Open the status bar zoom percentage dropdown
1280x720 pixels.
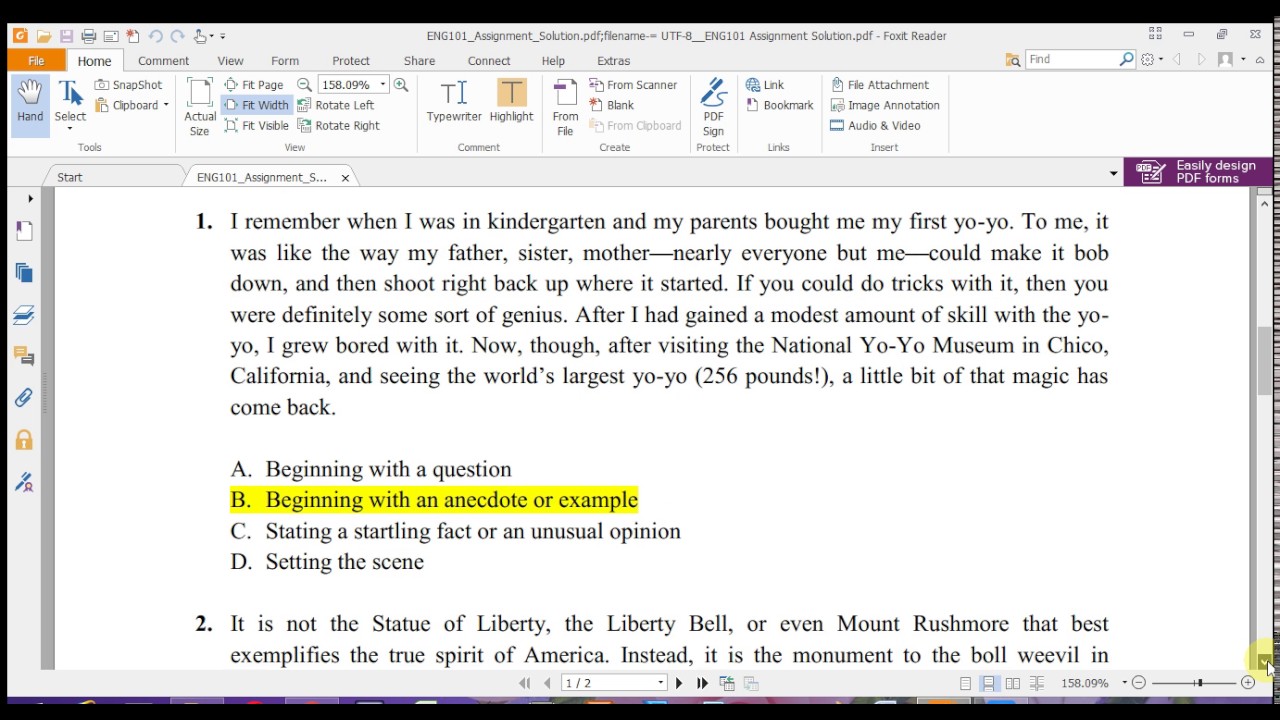pyautogui.click(x=1124, y=683)
